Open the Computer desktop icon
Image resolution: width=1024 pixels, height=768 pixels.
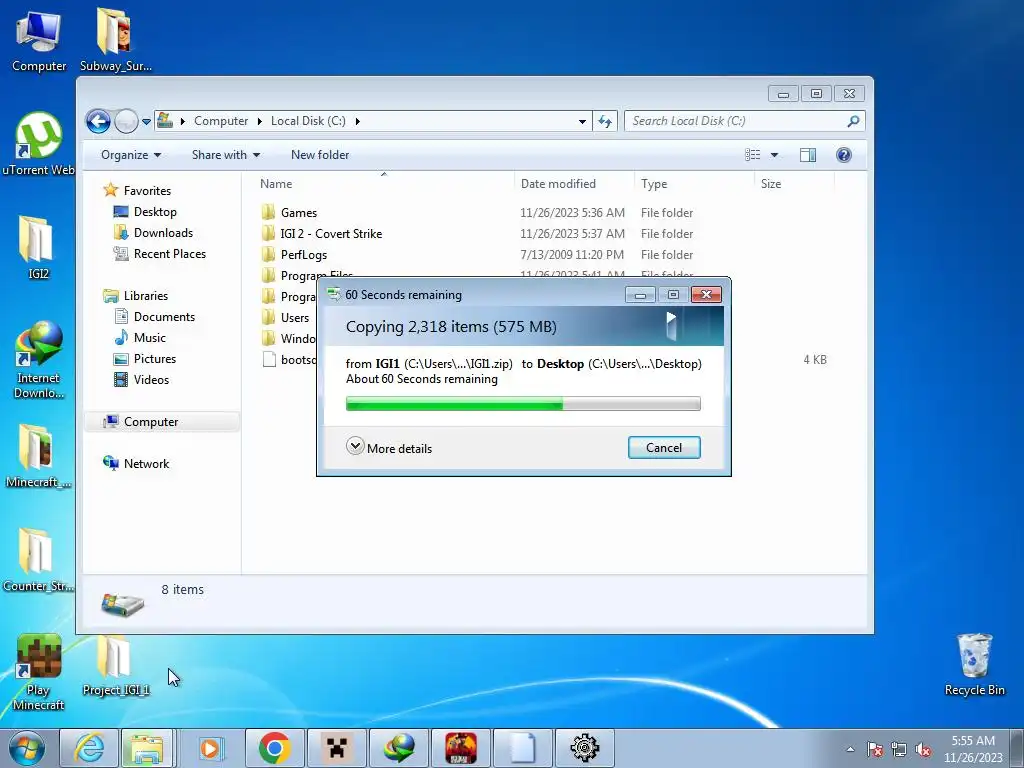tap(39, 41)
